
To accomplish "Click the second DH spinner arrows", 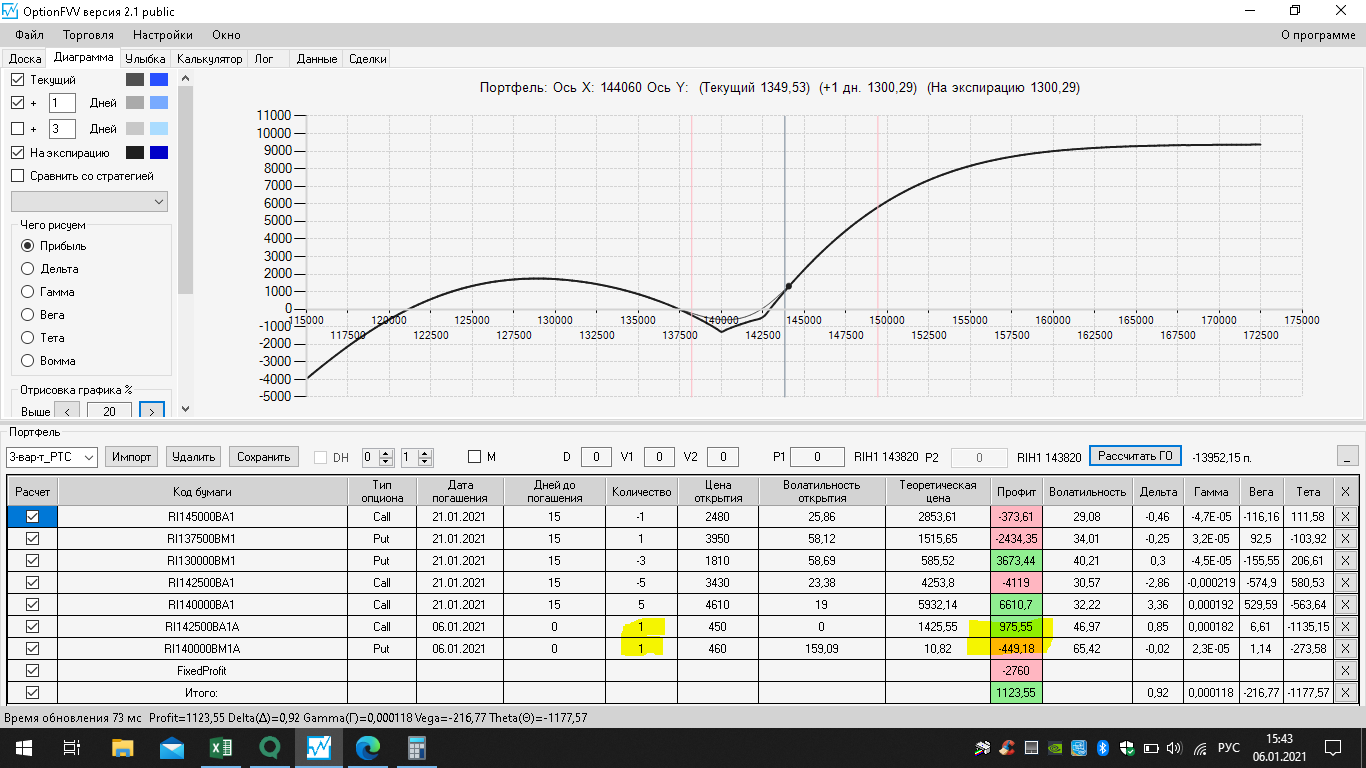I will coord(426,457).
